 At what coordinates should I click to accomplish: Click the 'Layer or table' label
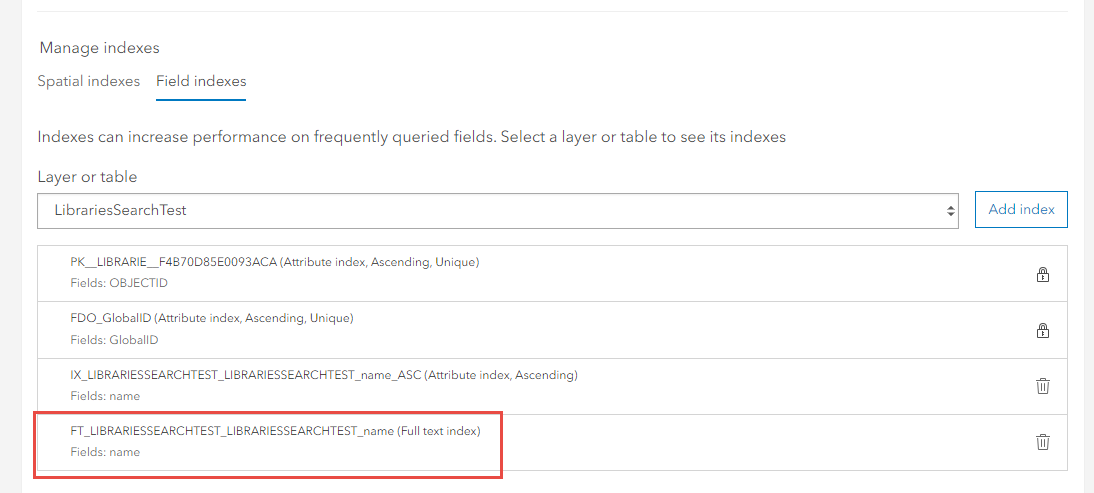(x=87, y=177)
